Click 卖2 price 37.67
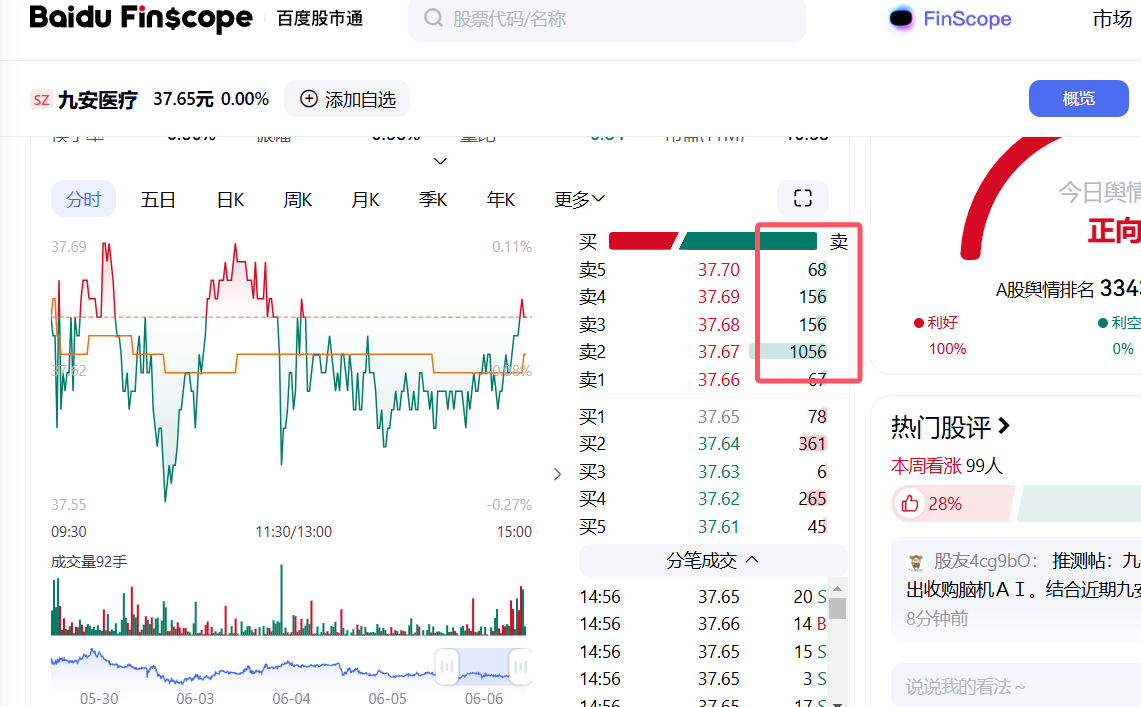 click(x=718, y=352)
